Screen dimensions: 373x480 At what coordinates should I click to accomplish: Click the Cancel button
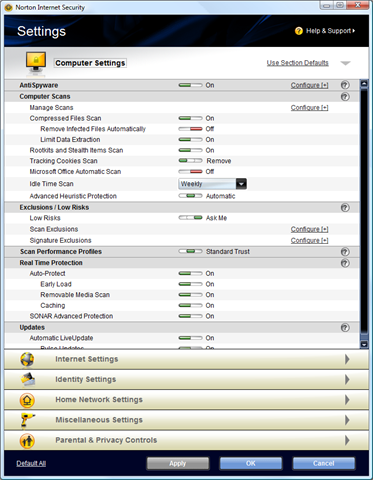[324, 464]
